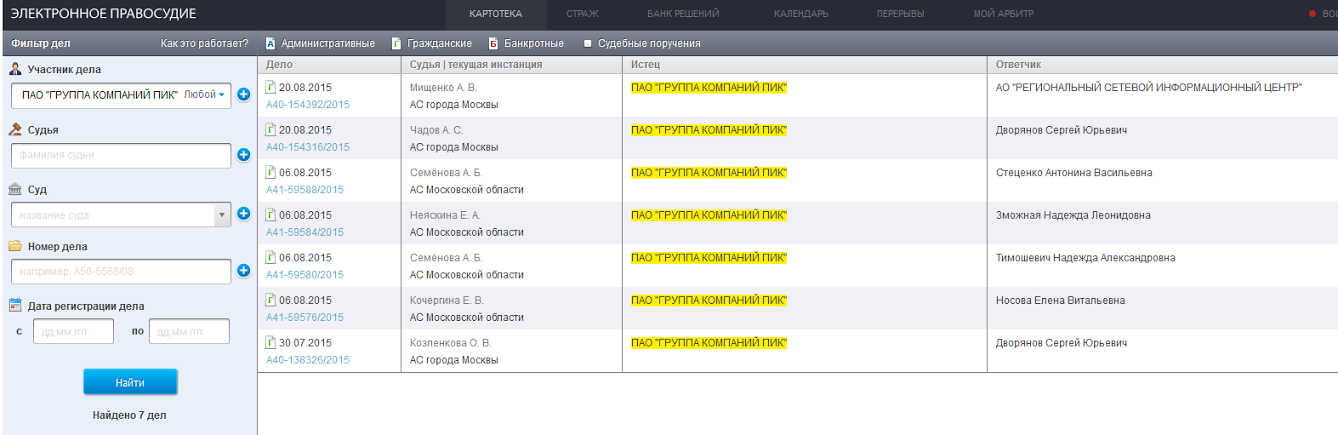The height and width of the screenshot is (435, 1338).
Task: Go to the КАЛЕНДАРЬ tab
Action: 801,14
